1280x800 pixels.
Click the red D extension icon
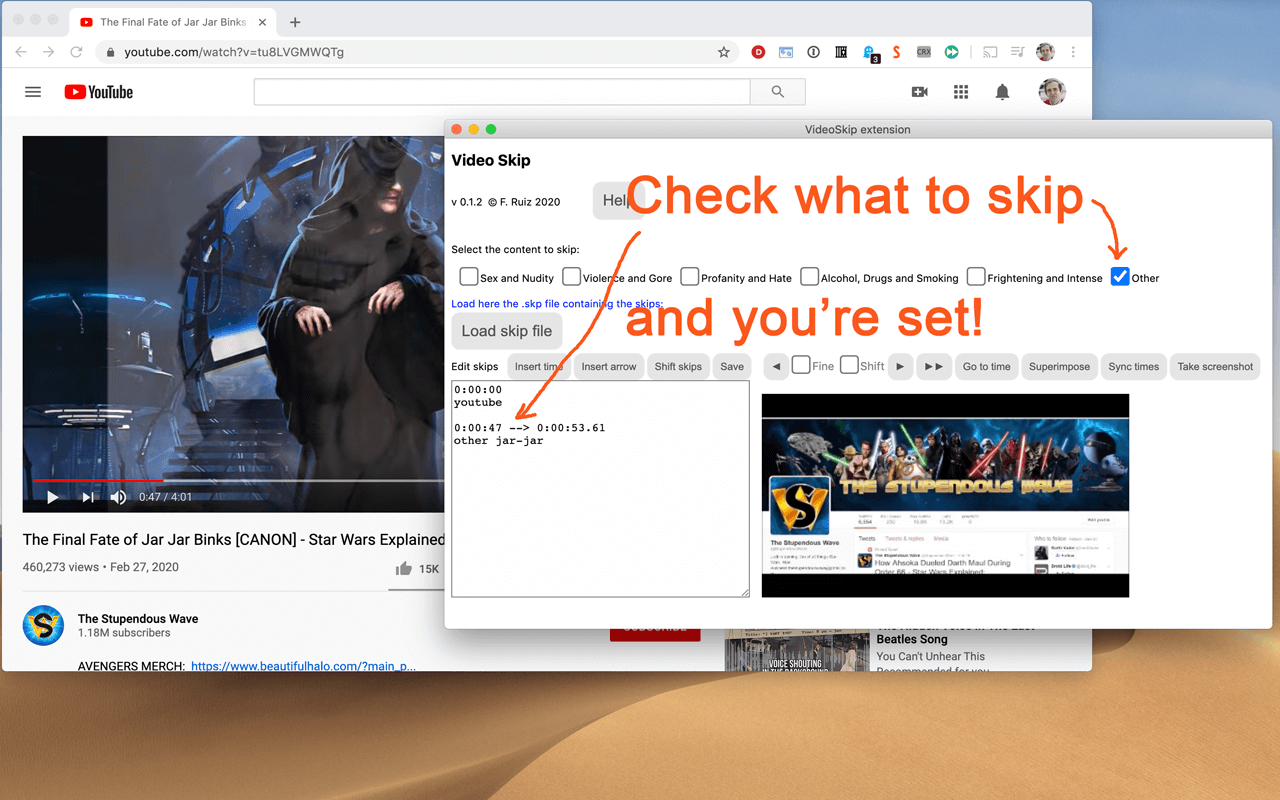tap(757, 51)
